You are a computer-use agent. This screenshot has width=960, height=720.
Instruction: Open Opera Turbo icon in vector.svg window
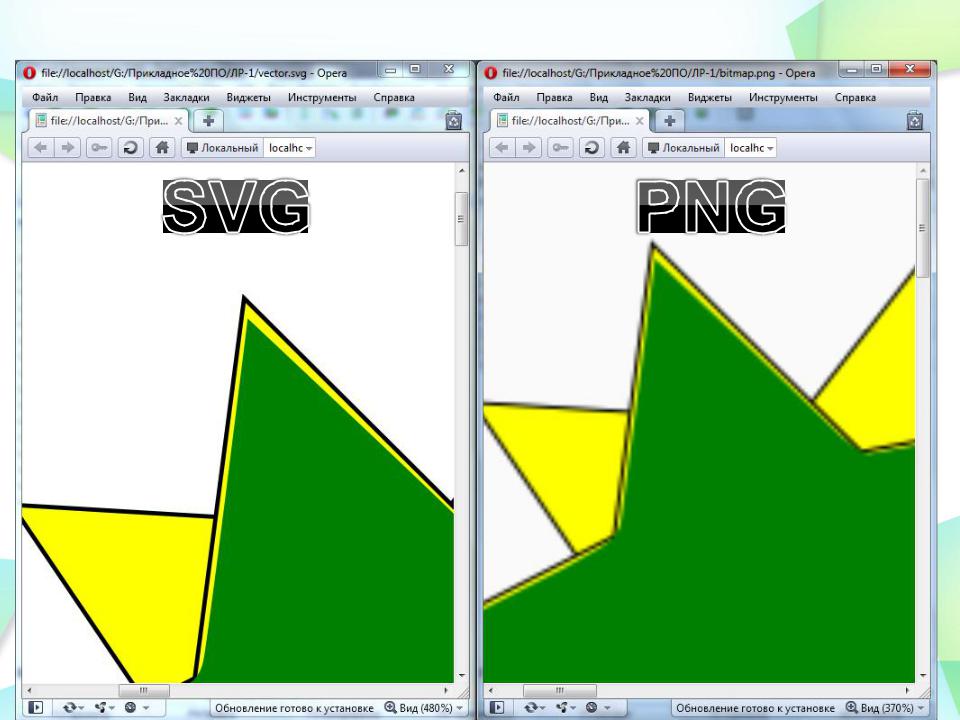130,708
